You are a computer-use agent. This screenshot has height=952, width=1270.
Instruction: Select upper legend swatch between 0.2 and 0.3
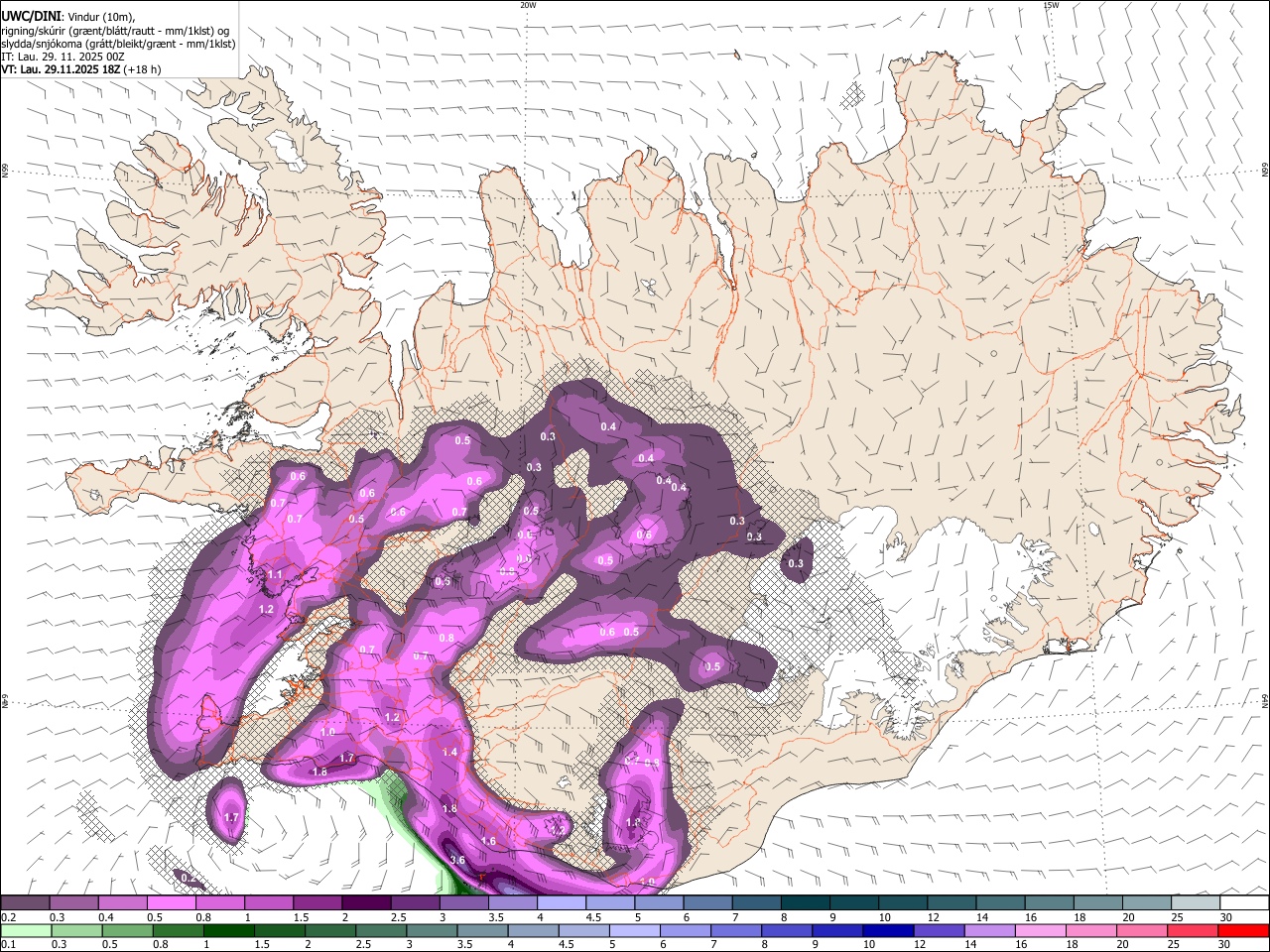click(x=25, y=903)
